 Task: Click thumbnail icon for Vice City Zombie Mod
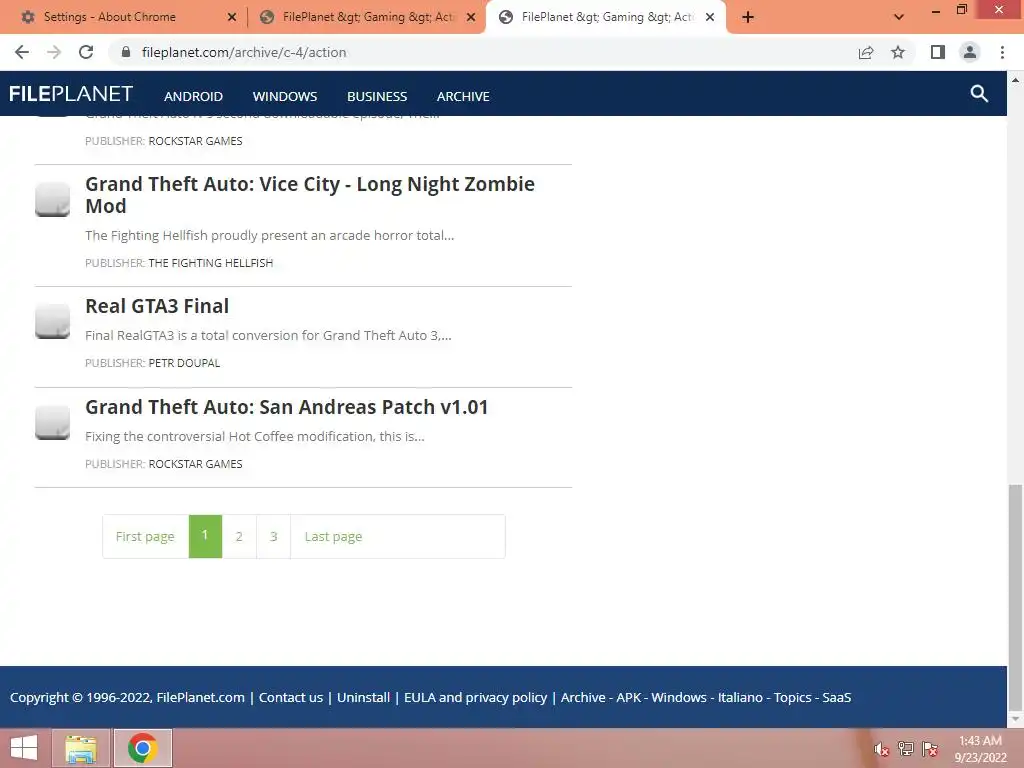[x=52, y=199]
